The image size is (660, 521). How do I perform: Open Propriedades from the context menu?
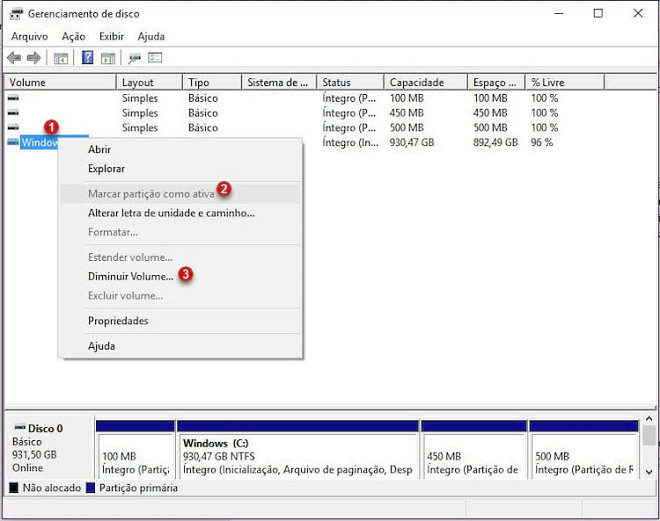point(180,321)
